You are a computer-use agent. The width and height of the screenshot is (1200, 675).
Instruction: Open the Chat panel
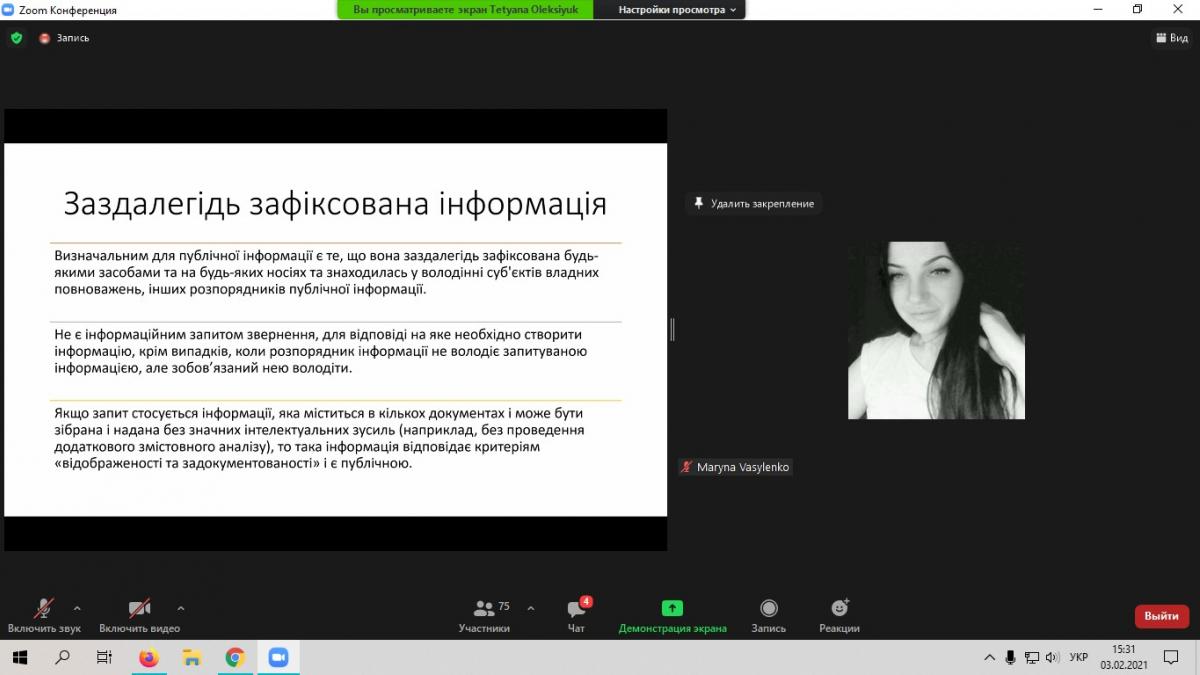[x=576, y=609]
